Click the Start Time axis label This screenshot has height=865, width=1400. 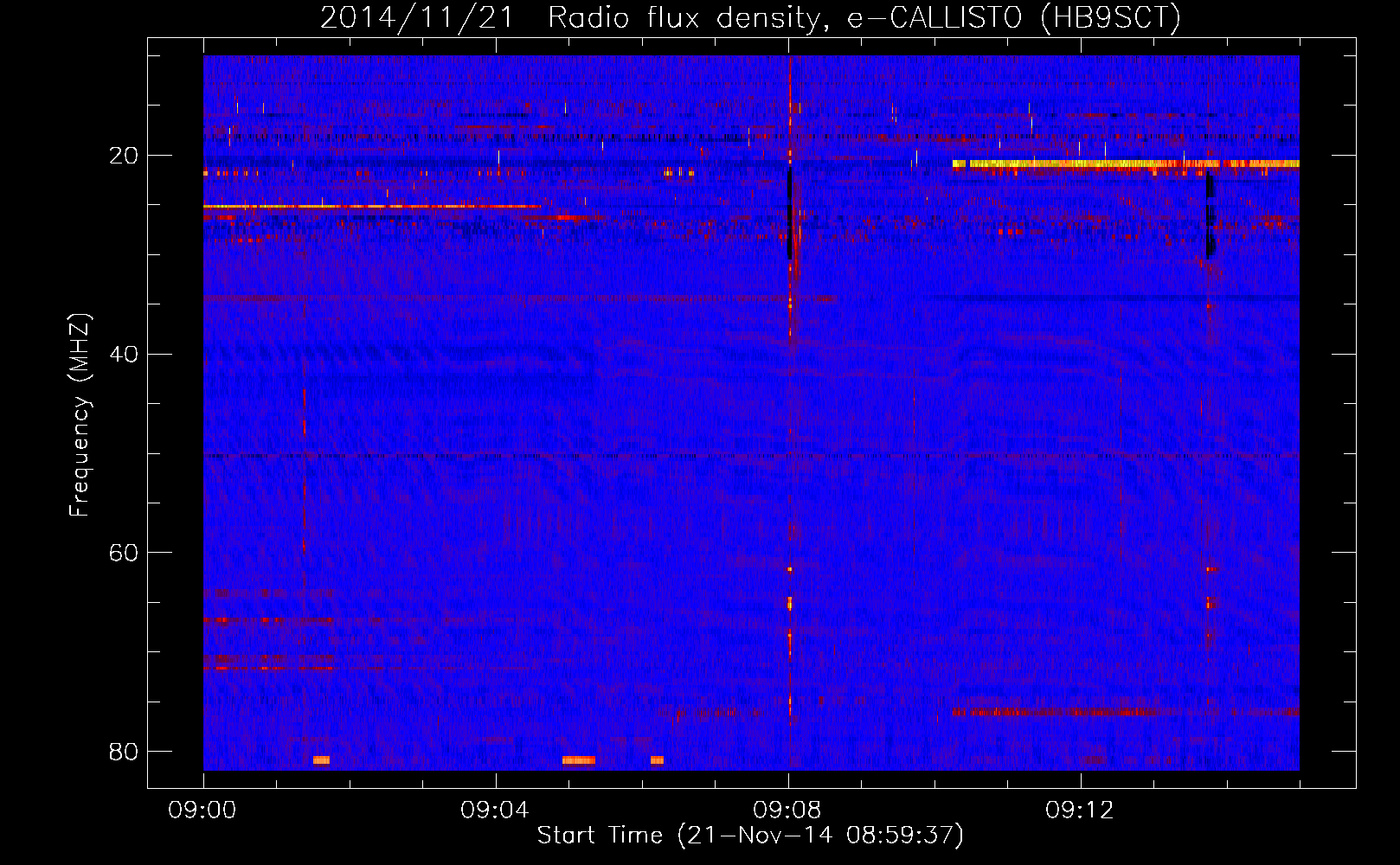[x=749, y=836]
